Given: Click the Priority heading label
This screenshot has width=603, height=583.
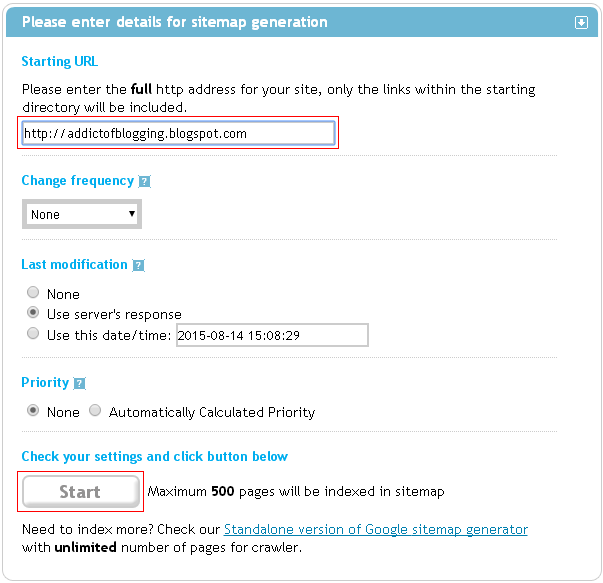Looking at the screenshot, I should (45, 383).
